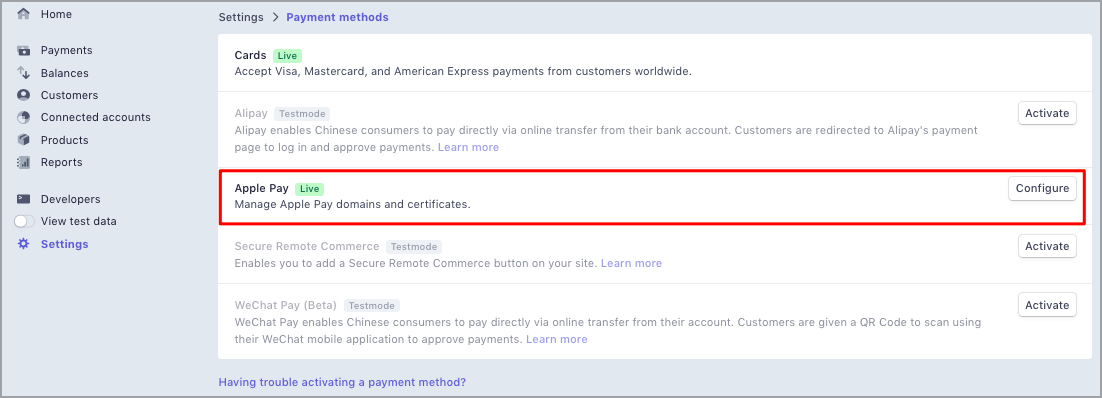Viewport: 1102px width, 398px height.
Task: Click the Home house icon
Action: (x=24, y=14)
